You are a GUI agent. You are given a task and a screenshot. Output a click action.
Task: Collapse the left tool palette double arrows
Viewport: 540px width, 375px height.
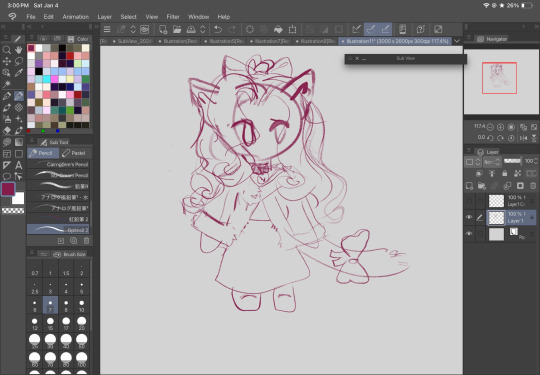pyautogui.click(x=3, y=27)
